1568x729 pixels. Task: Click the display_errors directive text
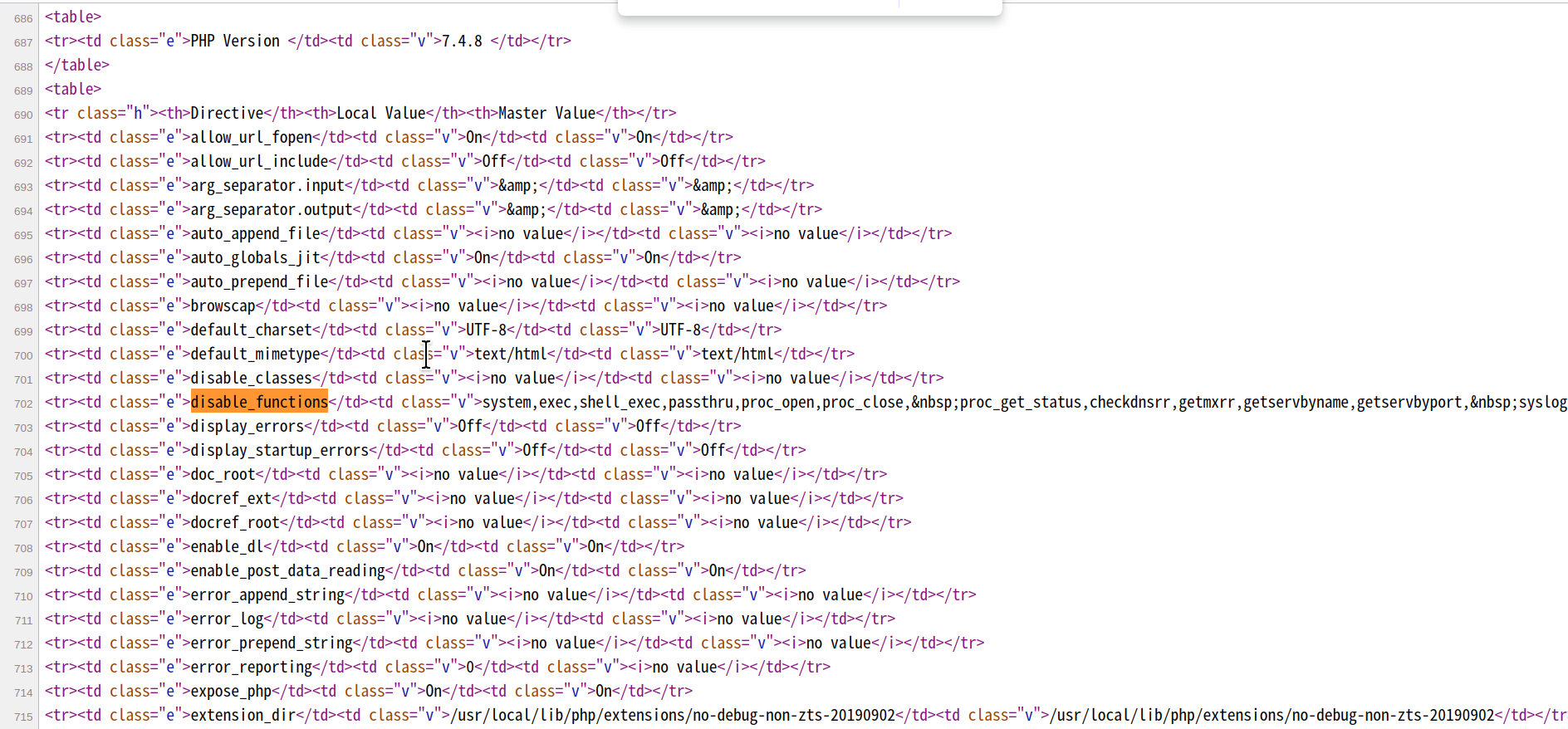point(247,426)
